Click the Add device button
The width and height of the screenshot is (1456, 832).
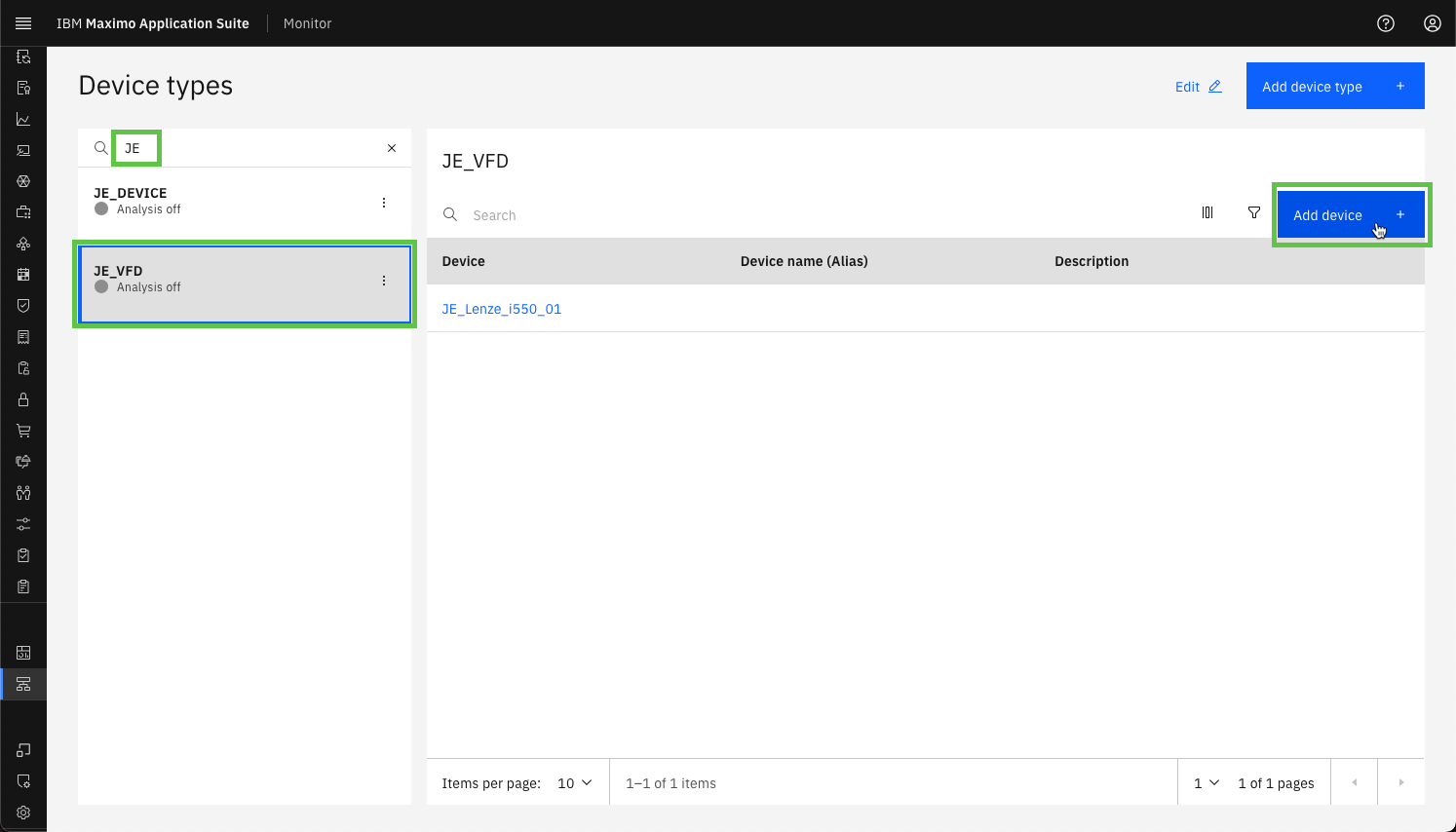pyautogui.click(x=1351, y=214)
